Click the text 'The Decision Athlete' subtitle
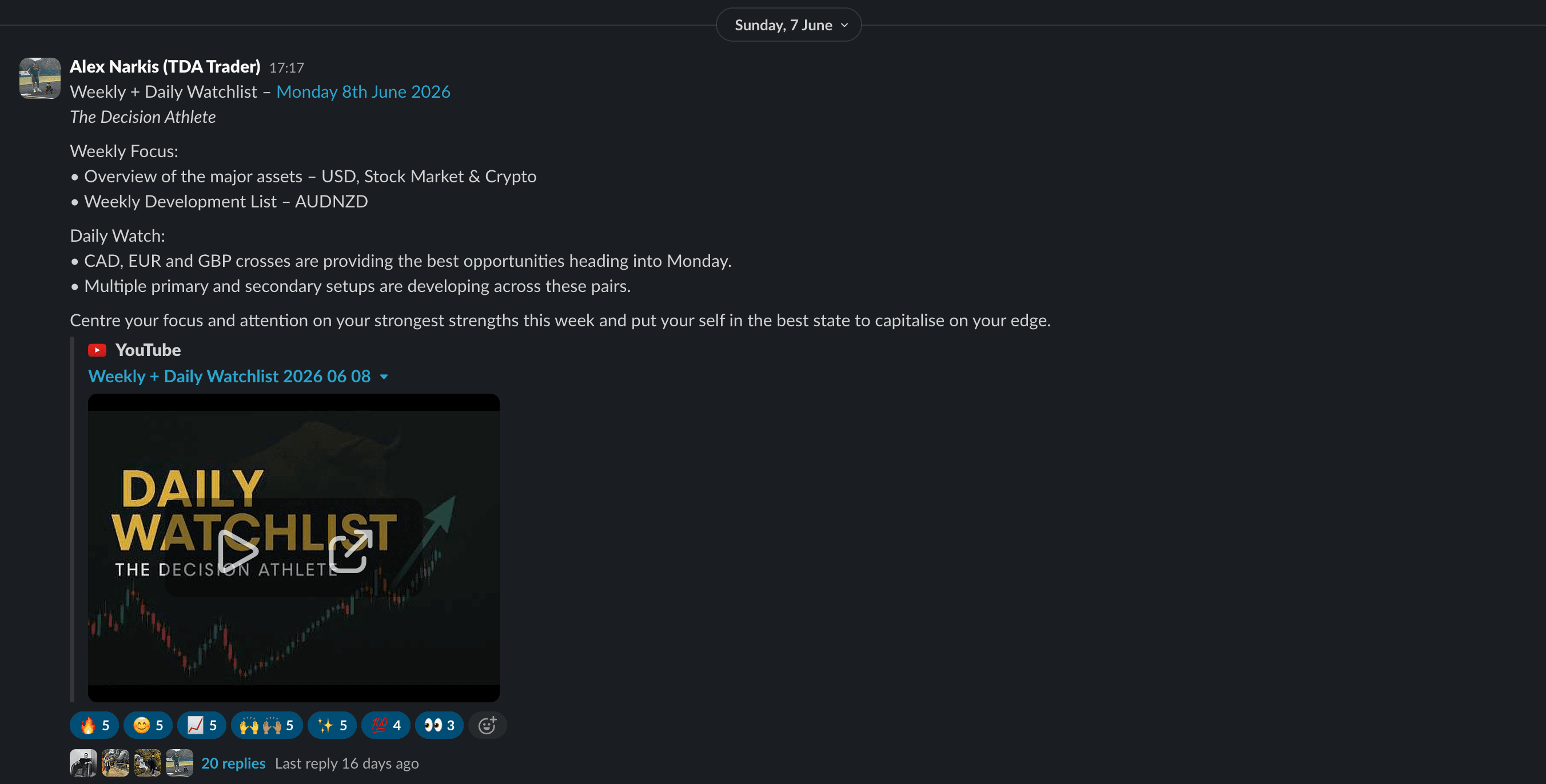This screenshot has width=1546, height=784. [143, 117]
